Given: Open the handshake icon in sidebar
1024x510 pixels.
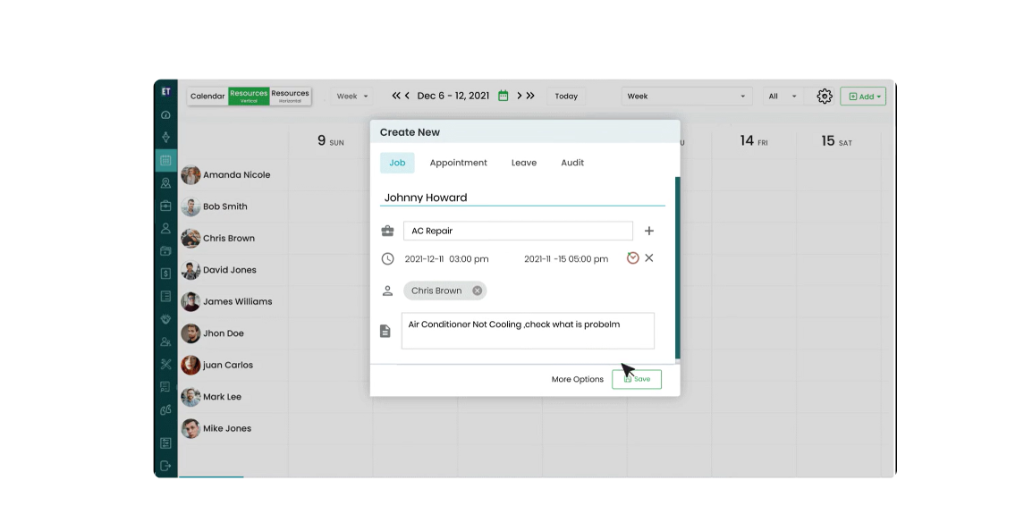Looking at the screenshot, I should pos(166,319).
